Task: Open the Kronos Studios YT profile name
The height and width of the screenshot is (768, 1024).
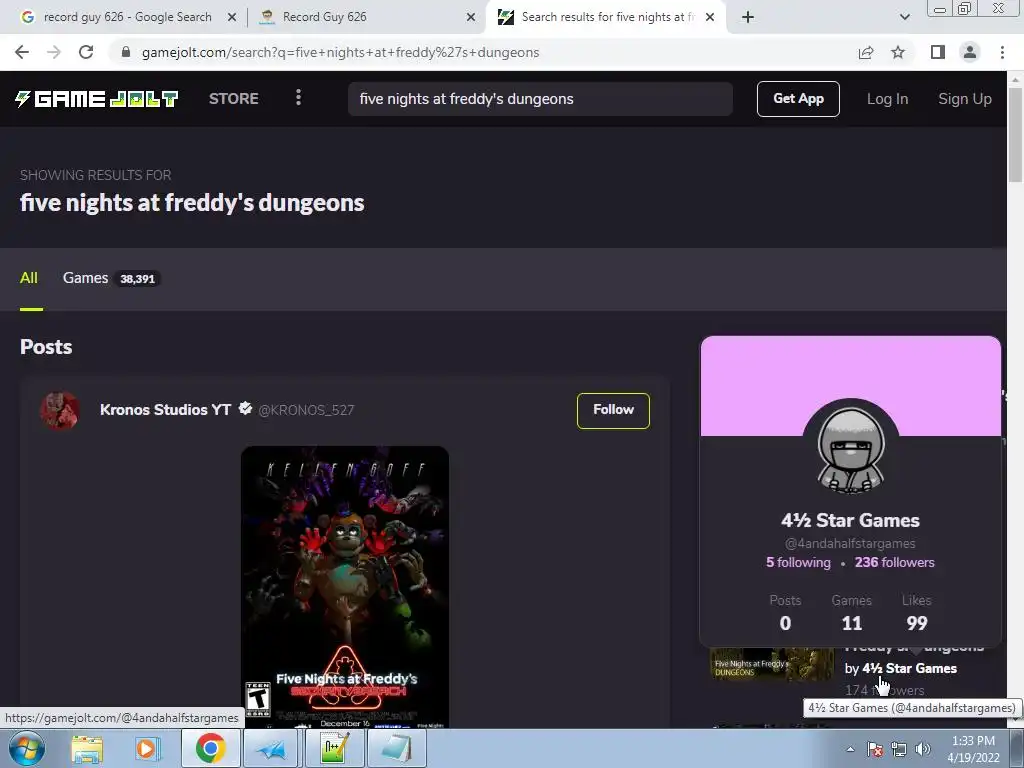Action: [x=165, y=409]
